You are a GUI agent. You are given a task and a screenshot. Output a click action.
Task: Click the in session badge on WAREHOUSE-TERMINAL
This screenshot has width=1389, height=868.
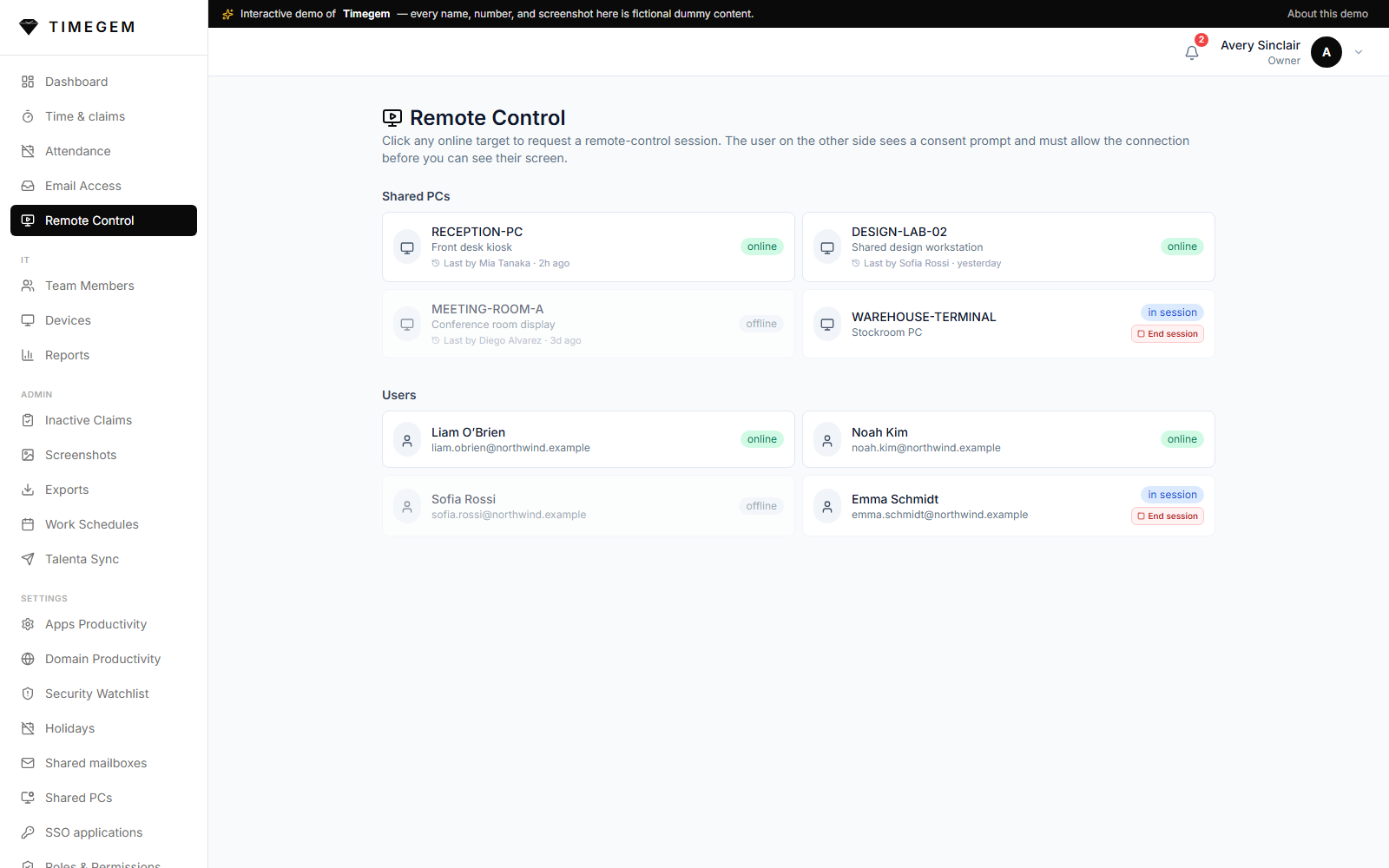pyautogui.click(x=1172, y=312)
